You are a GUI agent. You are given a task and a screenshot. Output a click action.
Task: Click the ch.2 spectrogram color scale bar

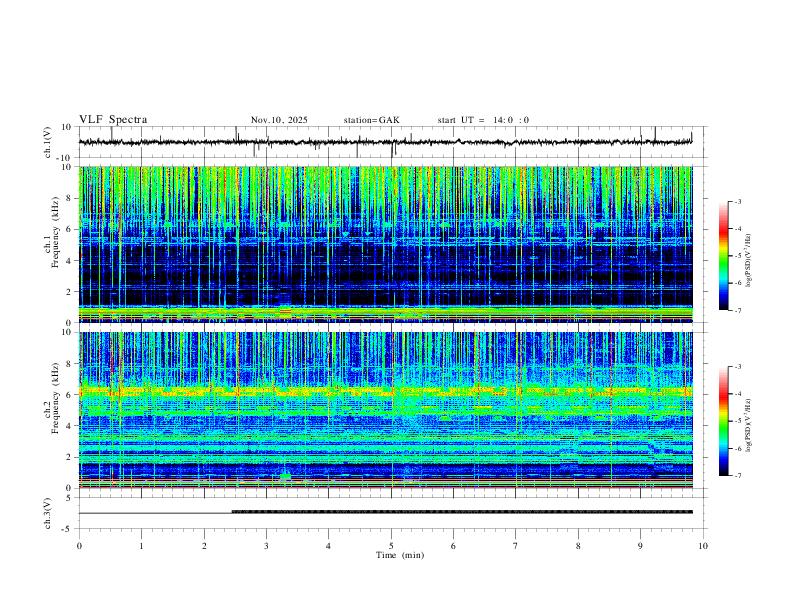click(724, 421)
